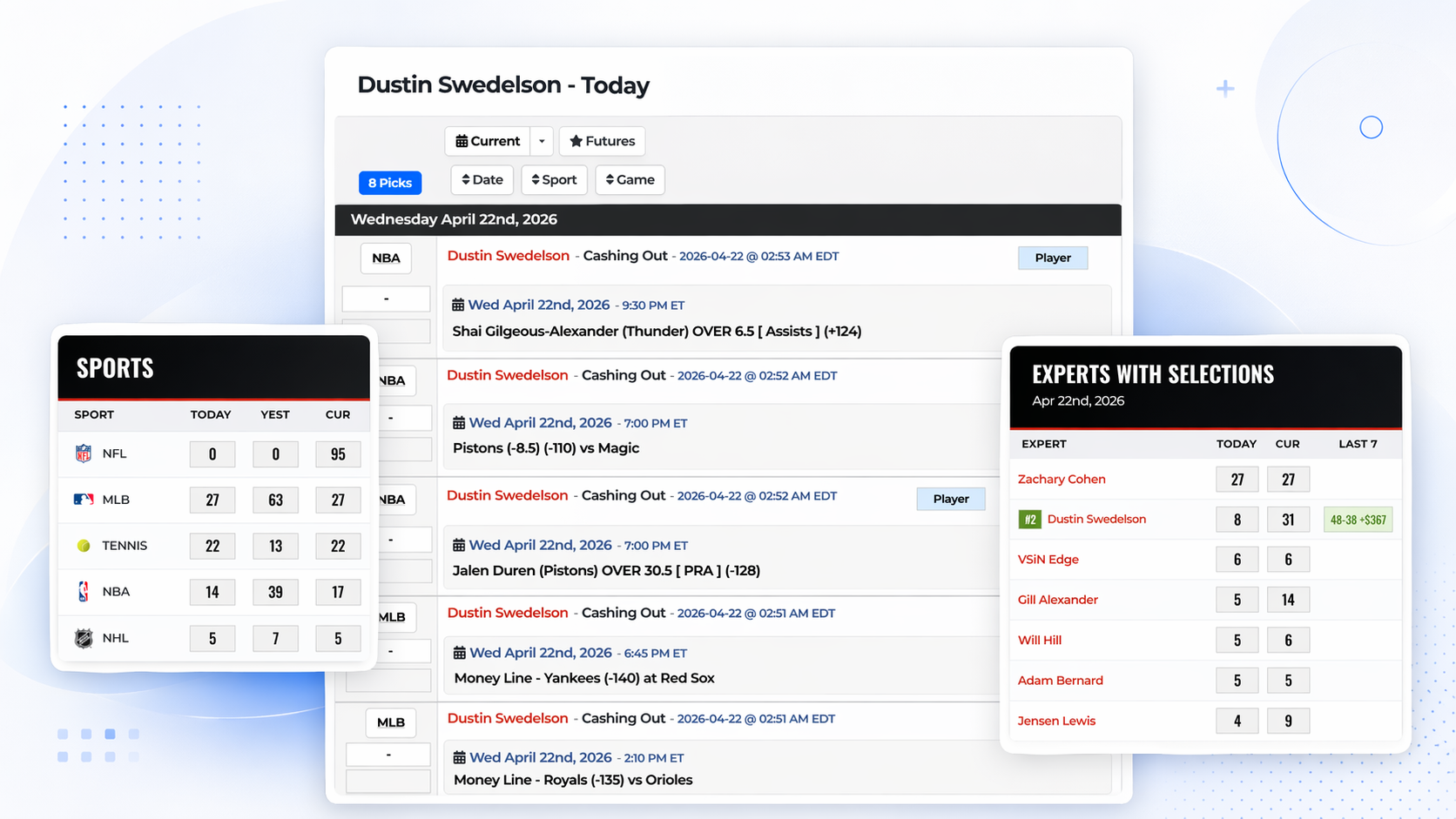Viewport: 1456px width, 819px height.
Task: Click the Player tag on Shai Gilgeous-Alexander pick
Action: (x=1052, y=258)
